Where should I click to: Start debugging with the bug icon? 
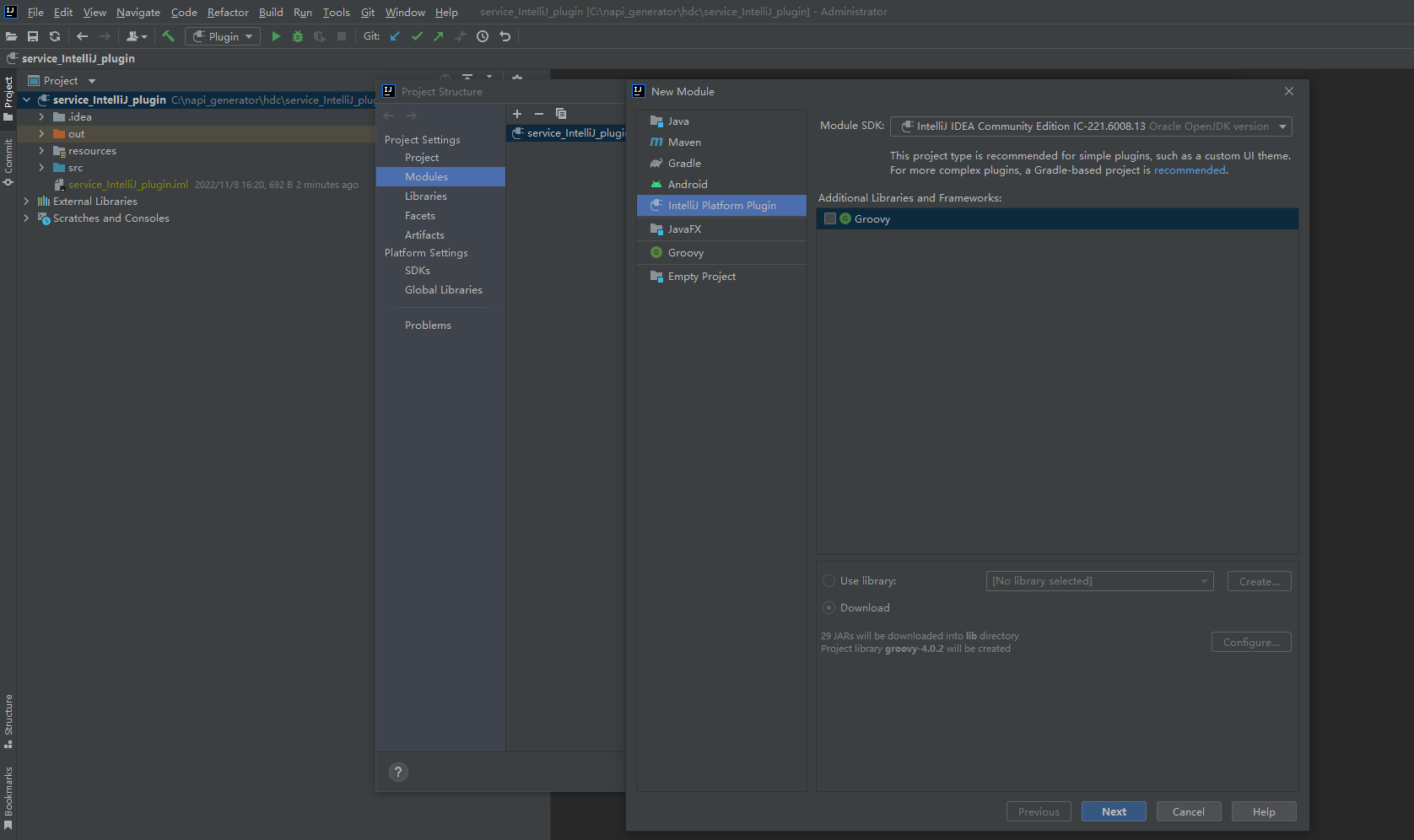pyautogui.click(x=298, y=36)
